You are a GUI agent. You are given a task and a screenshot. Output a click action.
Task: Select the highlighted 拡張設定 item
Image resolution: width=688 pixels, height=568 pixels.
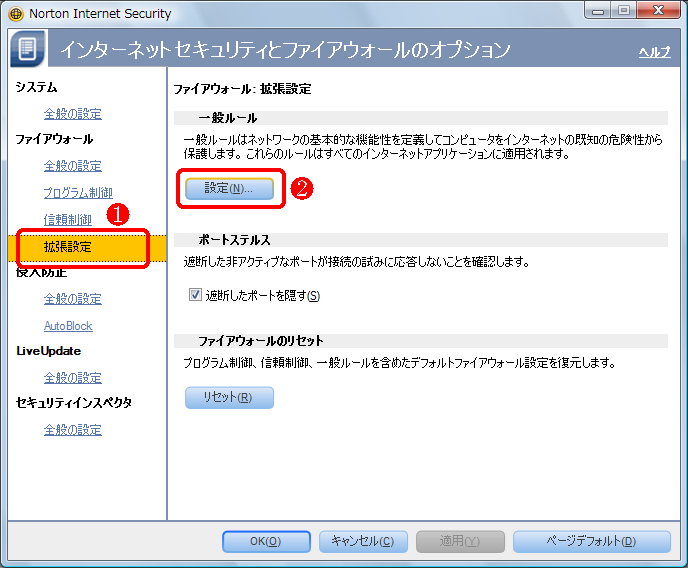68,246
